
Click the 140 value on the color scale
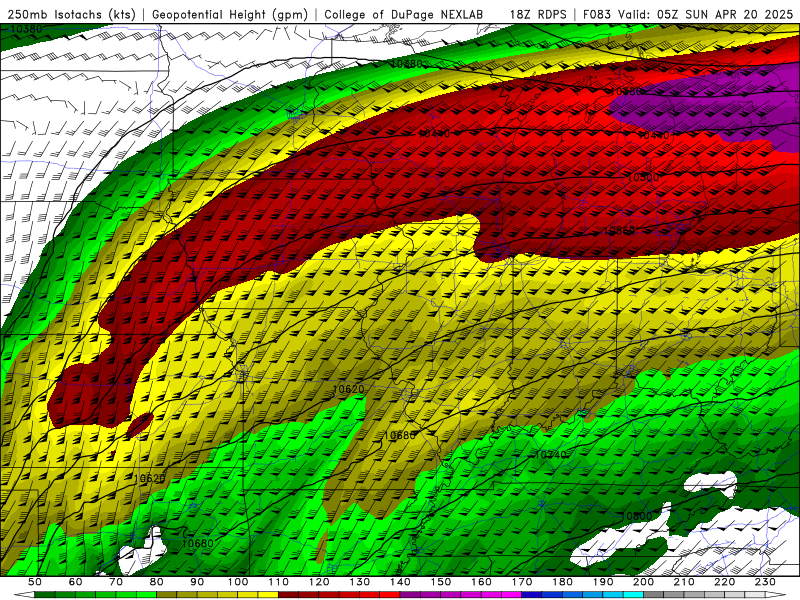tap(401, 582)
